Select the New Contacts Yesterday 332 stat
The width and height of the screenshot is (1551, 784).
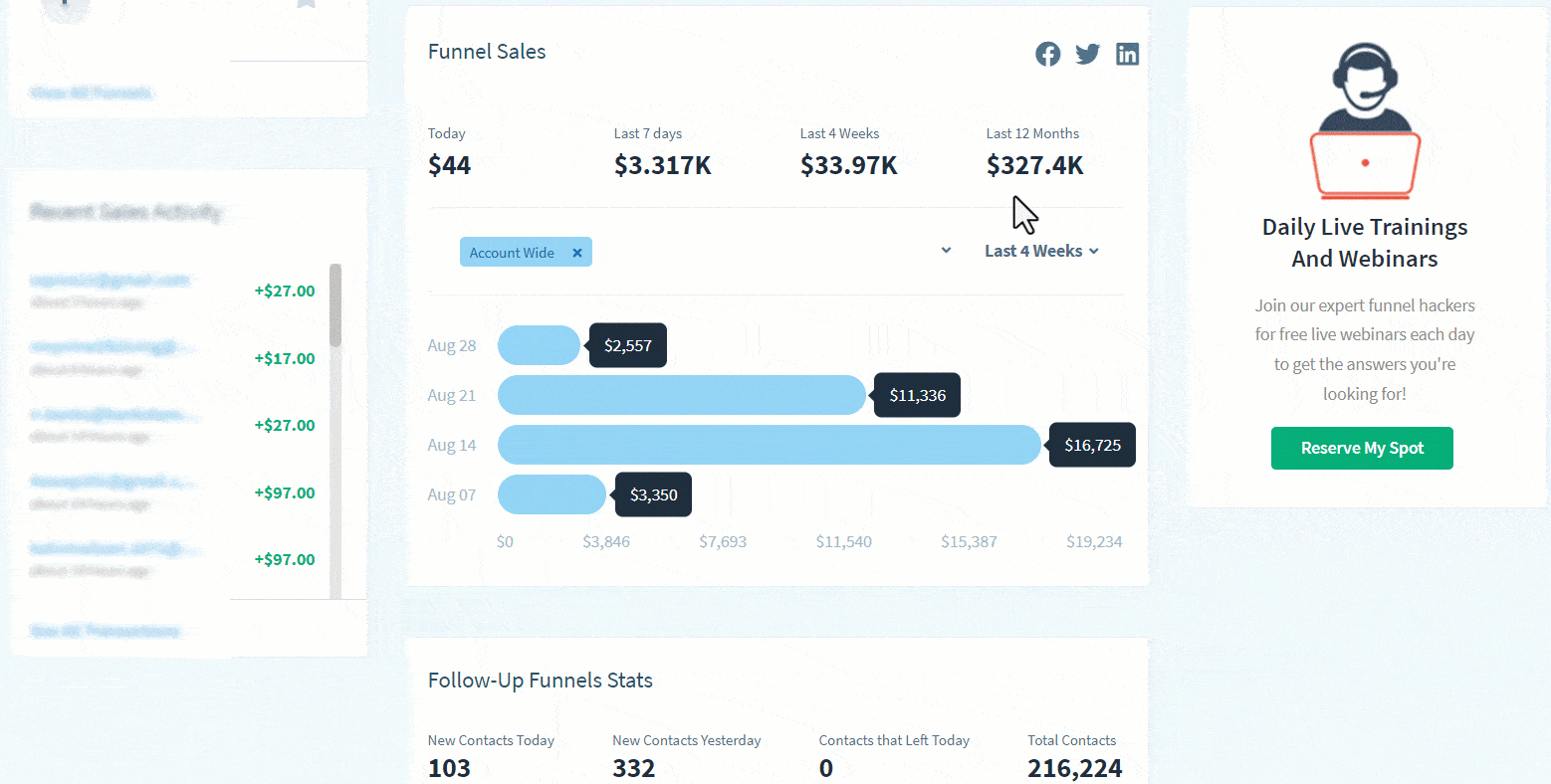click(x=634, y=768)
